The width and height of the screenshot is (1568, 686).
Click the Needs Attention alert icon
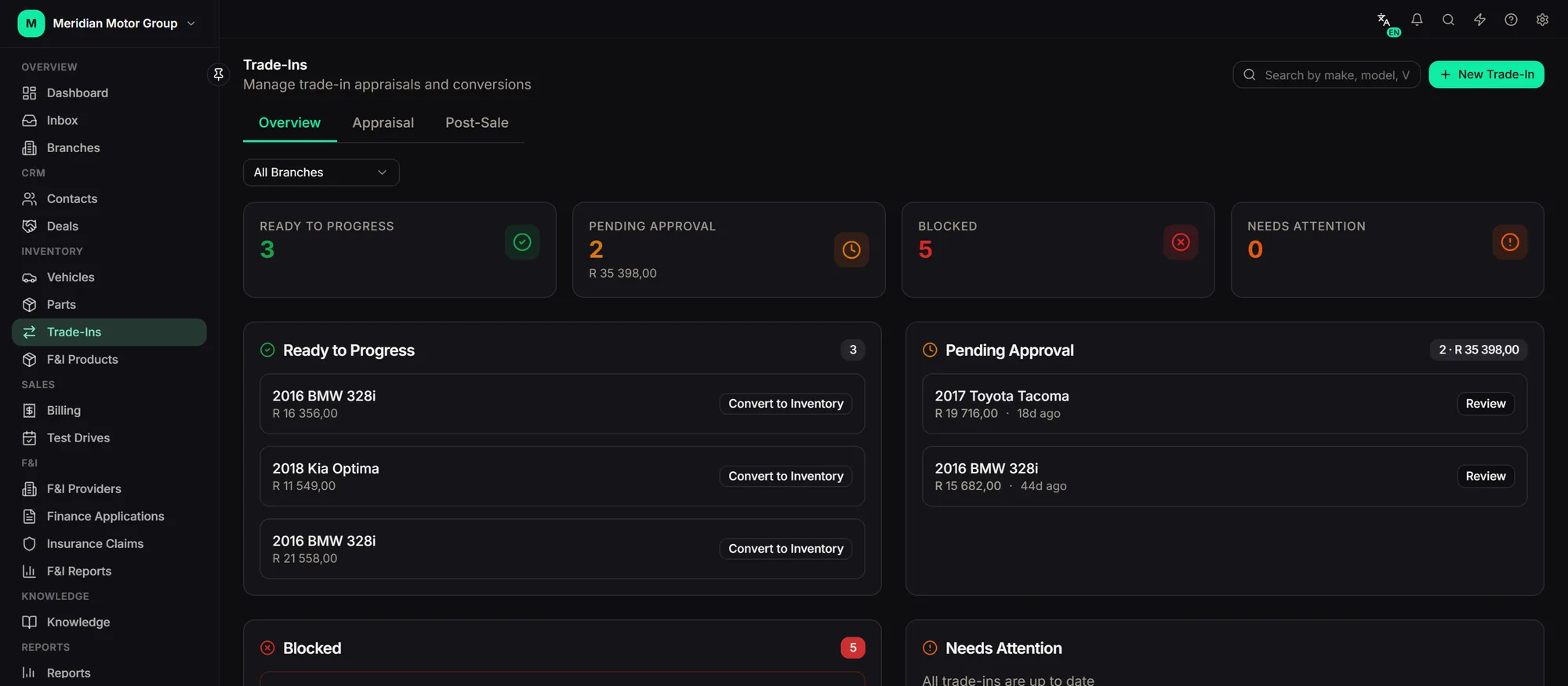pos(1510,242)
